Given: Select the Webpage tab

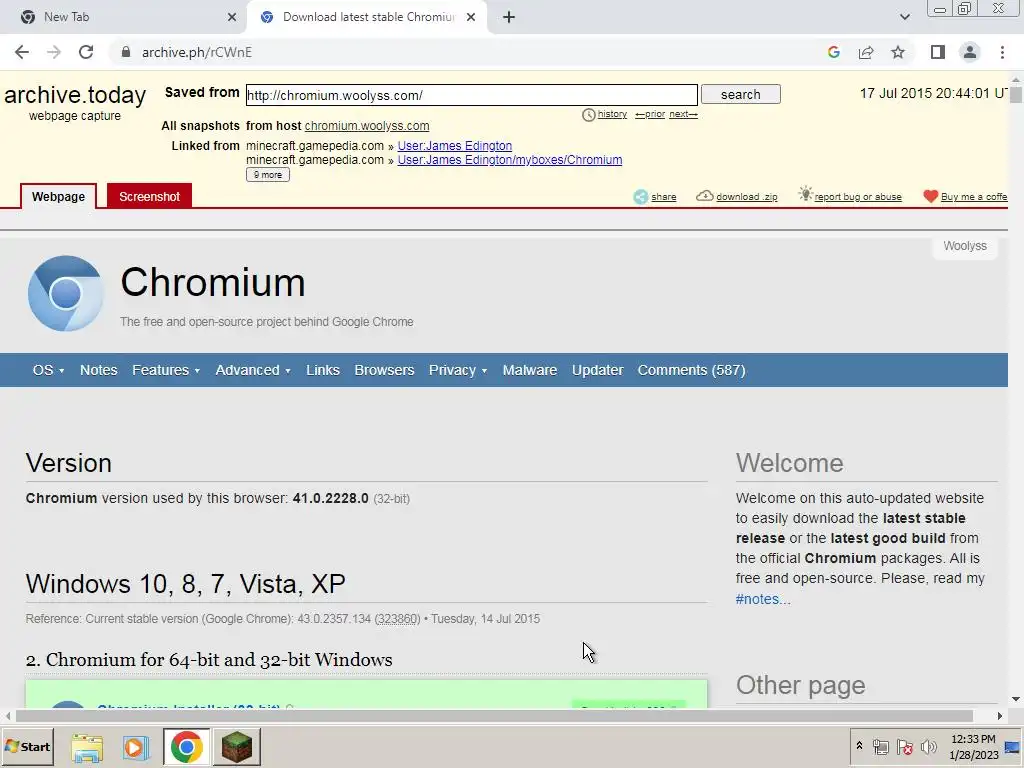Looking at the screenshot, I should (58, 197).
